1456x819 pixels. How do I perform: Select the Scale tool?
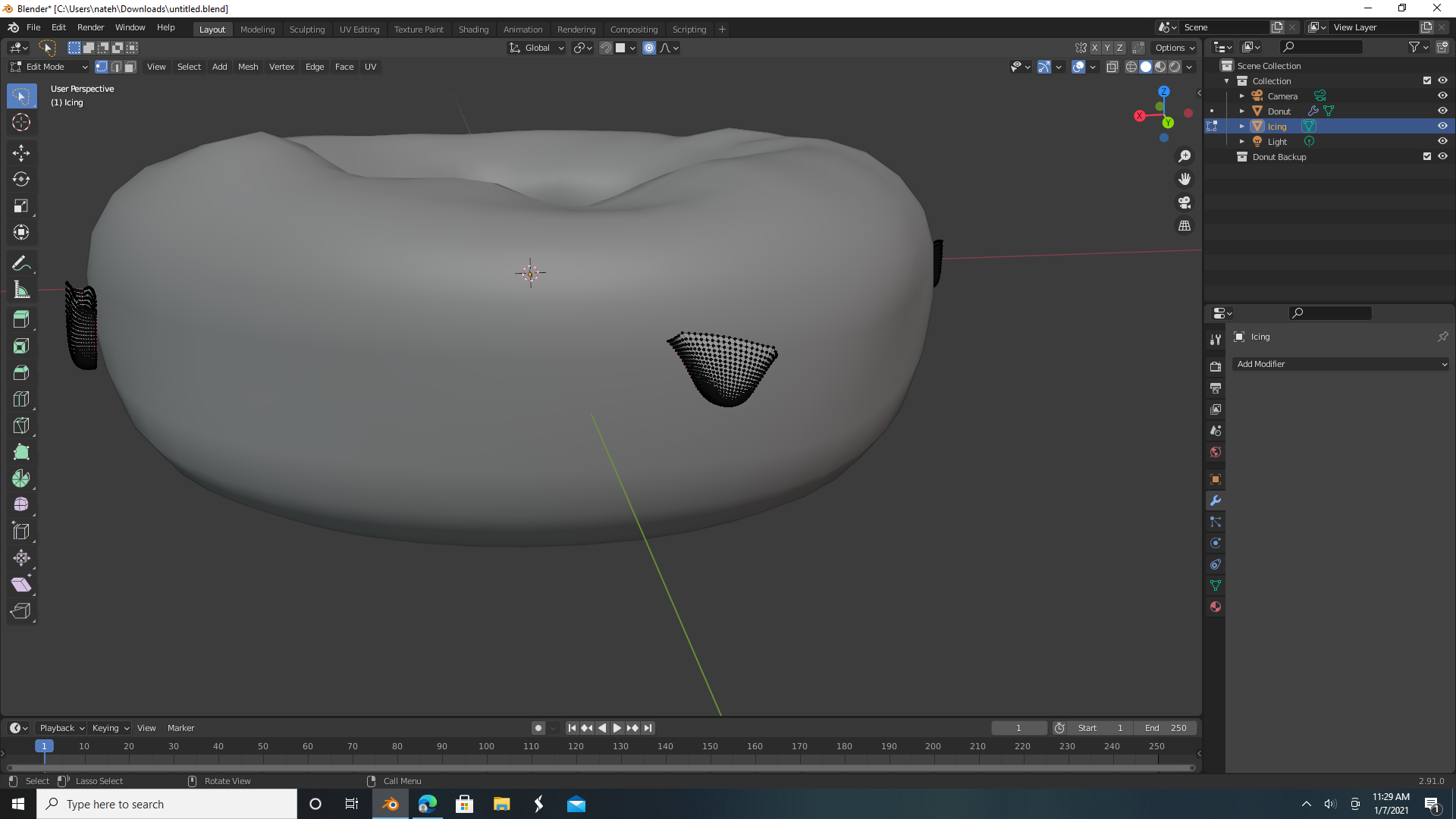[x=21, y=206]
